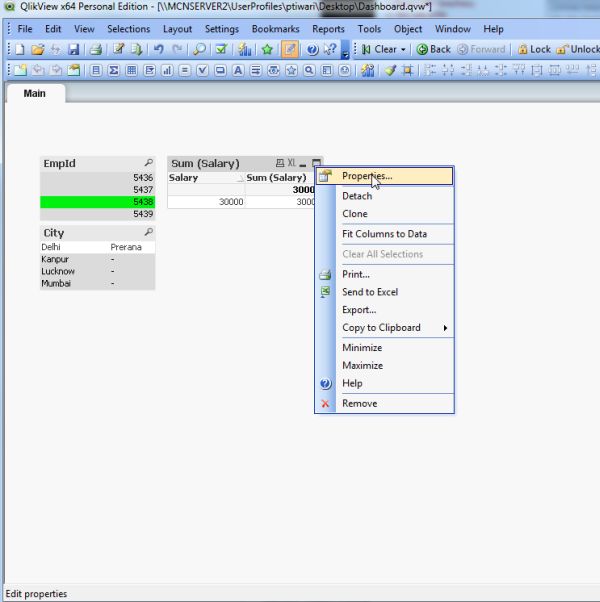Image resolution: width=600 pixels, height=602 pixels.
Task: Click the XL export icon on chart caption
Action: point(291,162)
